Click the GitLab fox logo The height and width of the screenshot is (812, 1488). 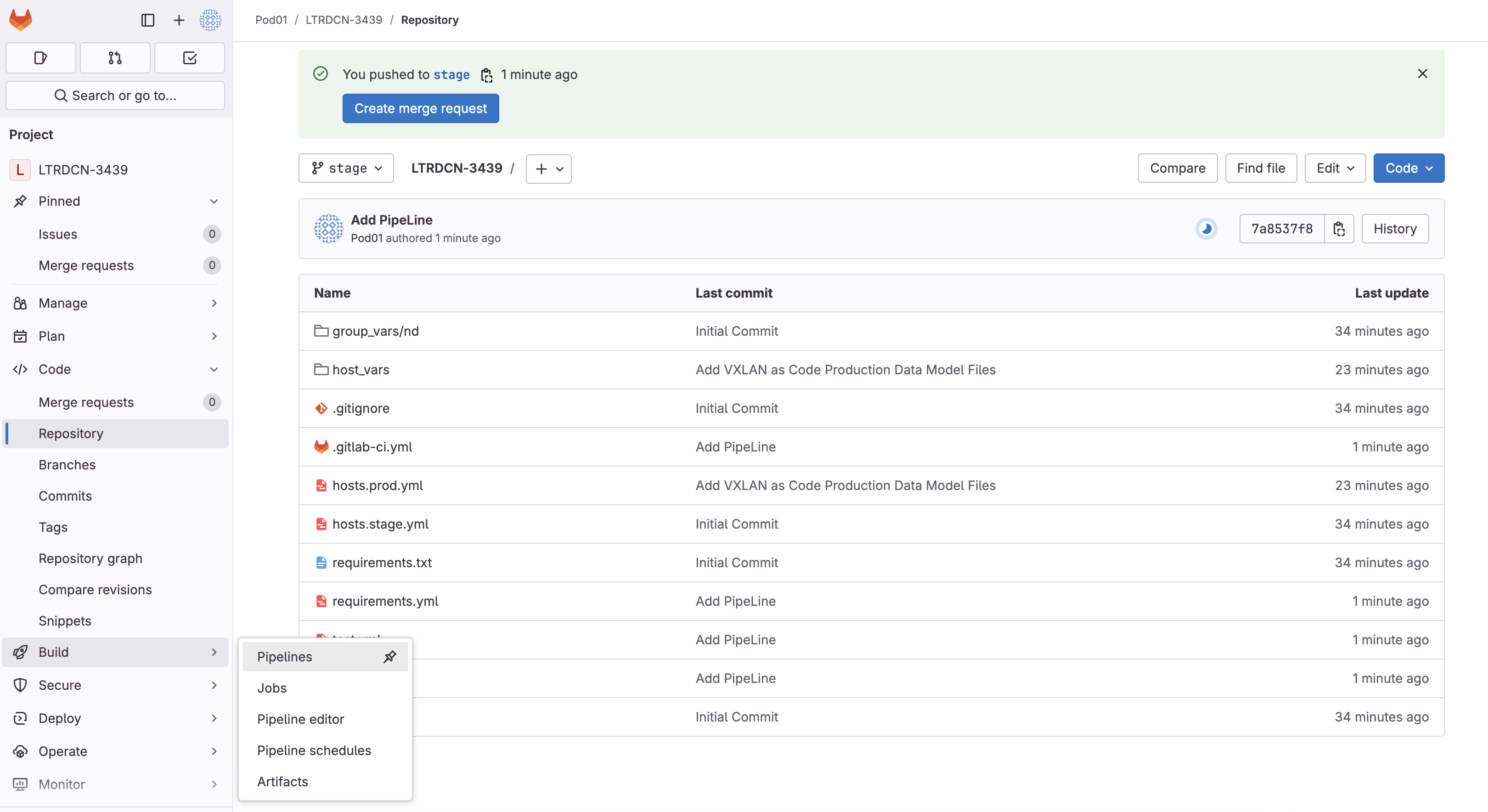(21, 20)
